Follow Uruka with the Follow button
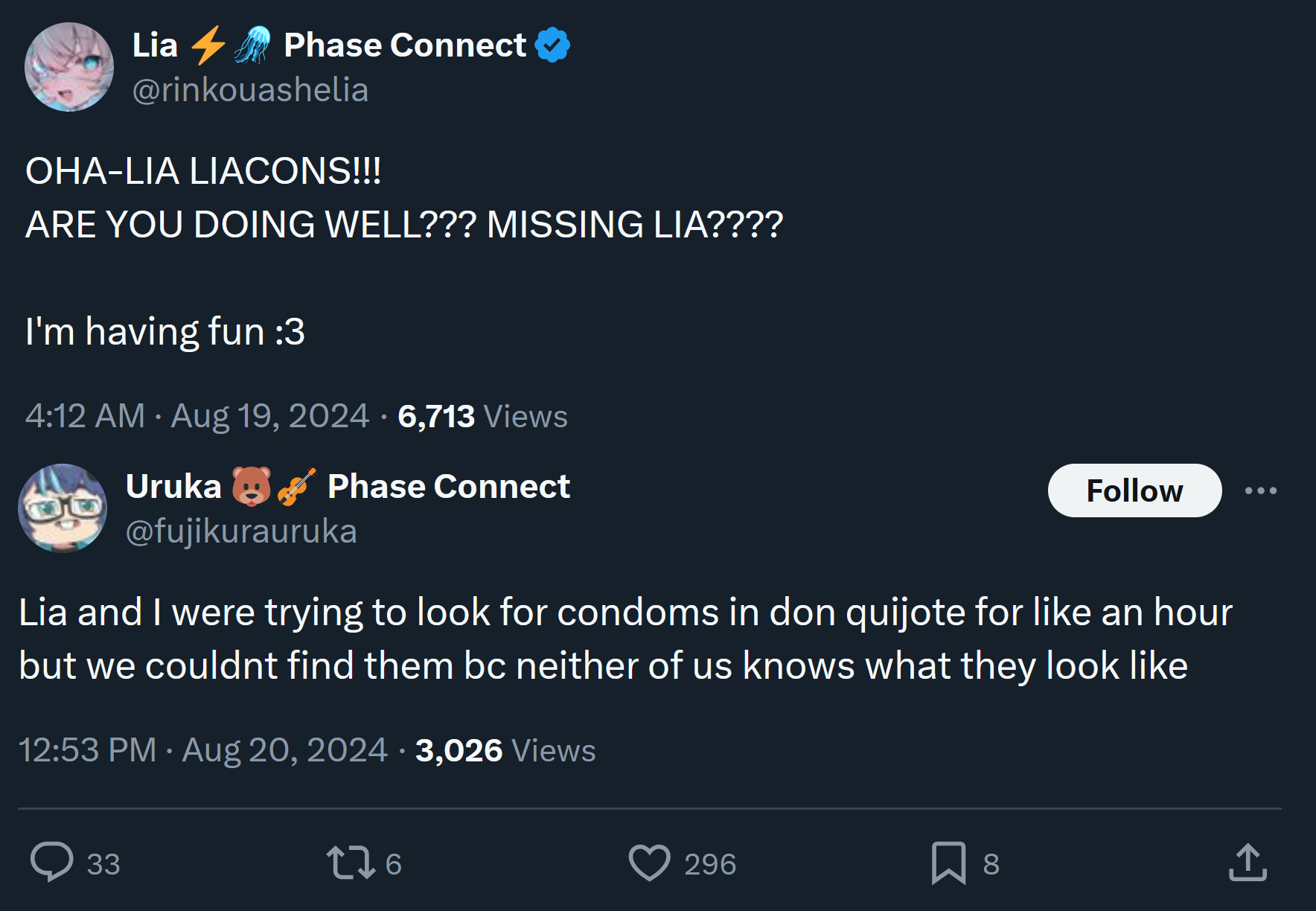 coord(1134,490)
